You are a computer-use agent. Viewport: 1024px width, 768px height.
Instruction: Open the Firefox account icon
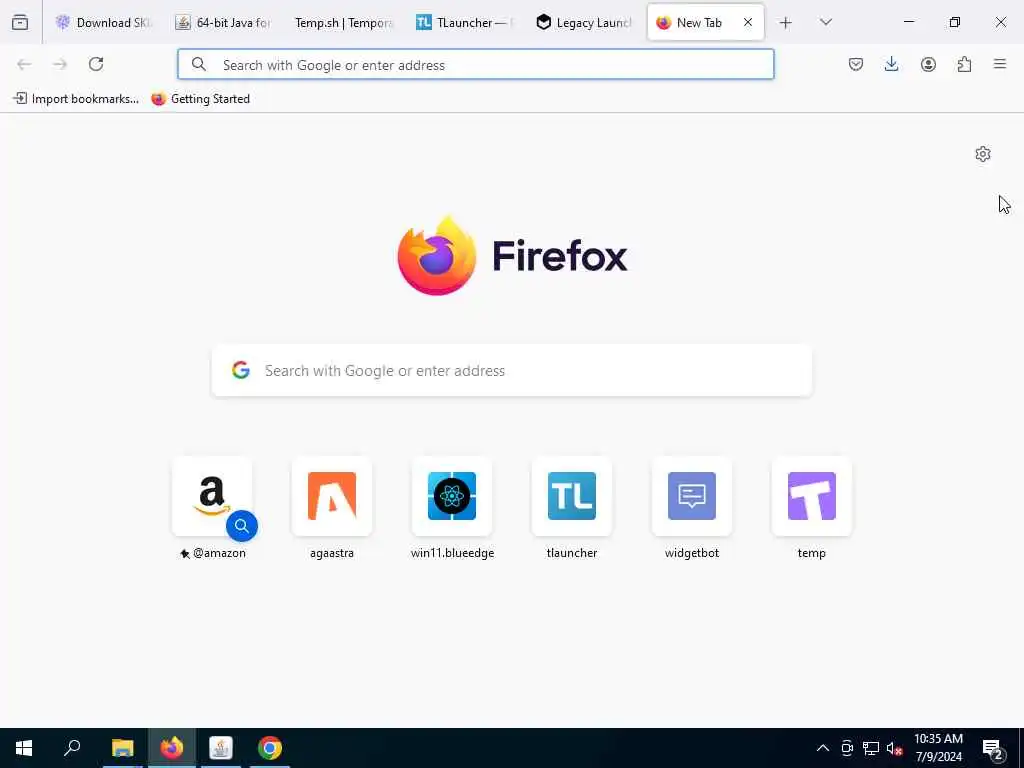click(x=928, y=64)
